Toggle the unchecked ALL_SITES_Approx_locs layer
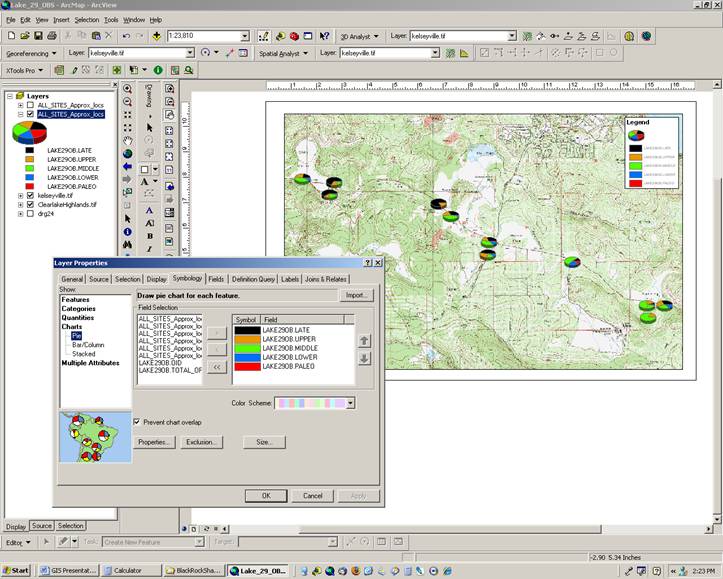This screenshot has height=579, width=723. point(30,105)
